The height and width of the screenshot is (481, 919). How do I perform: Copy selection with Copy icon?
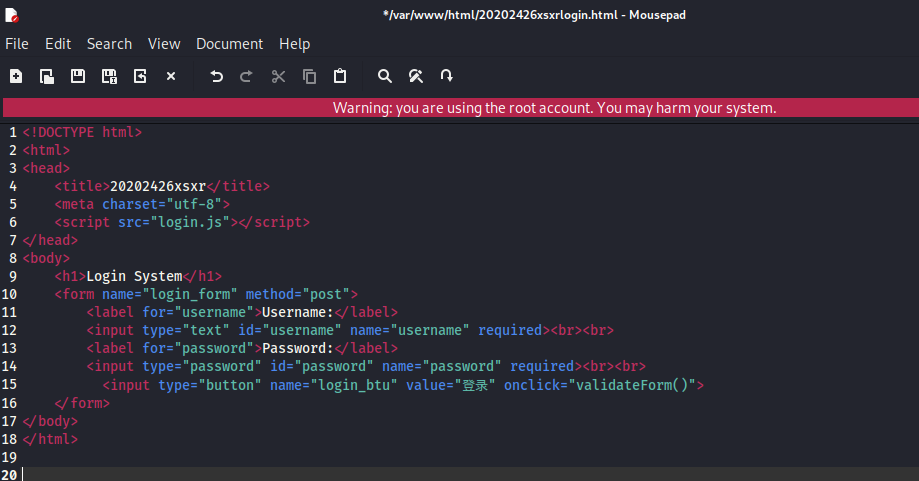(309, 76)
